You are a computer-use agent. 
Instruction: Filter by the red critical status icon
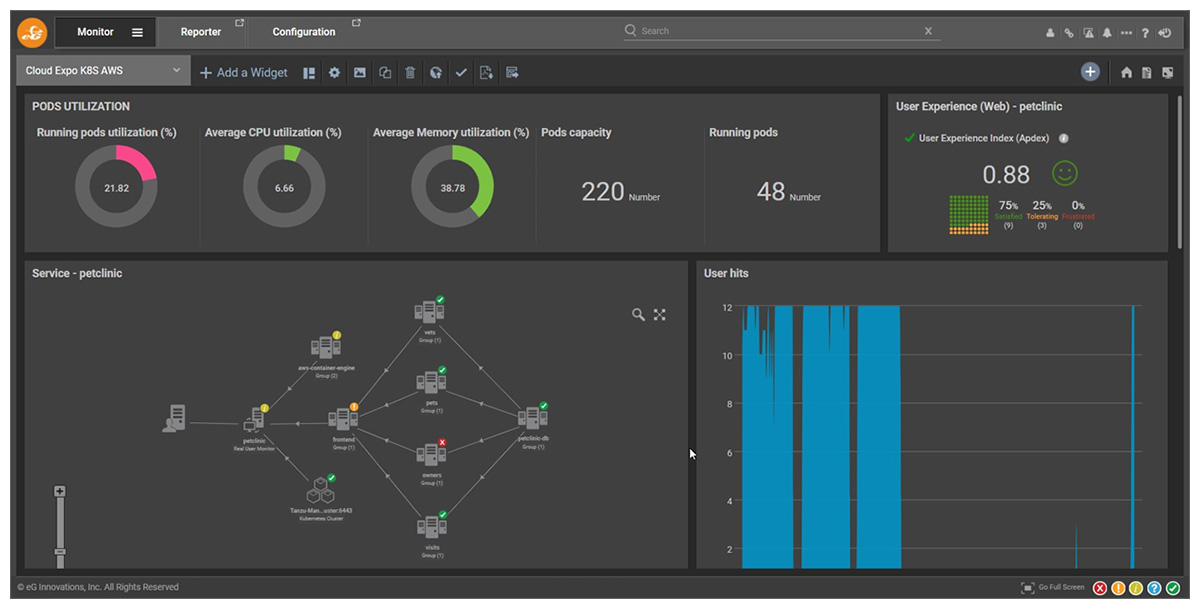click(x=1100, y=588)
